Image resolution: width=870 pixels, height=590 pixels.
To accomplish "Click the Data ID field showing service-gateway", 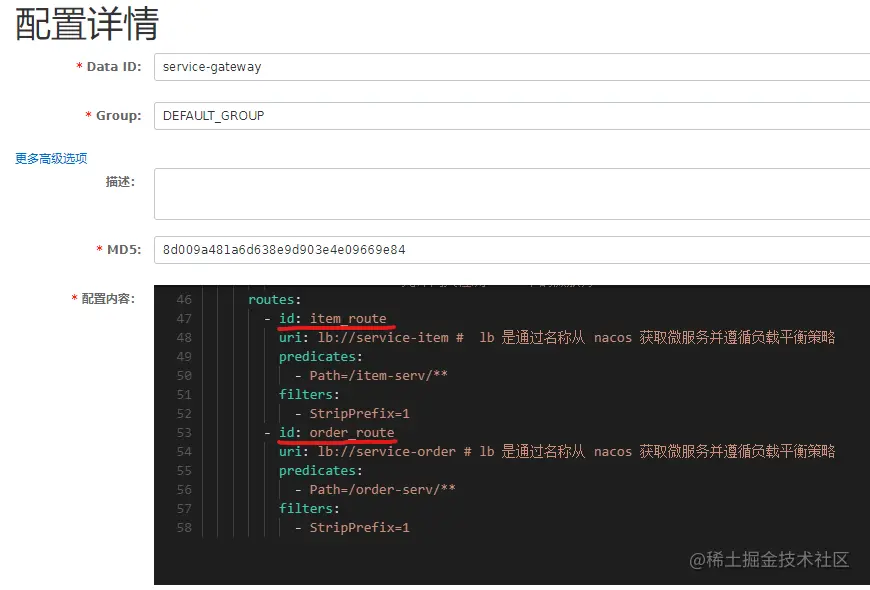I will (x=512, y=67).
